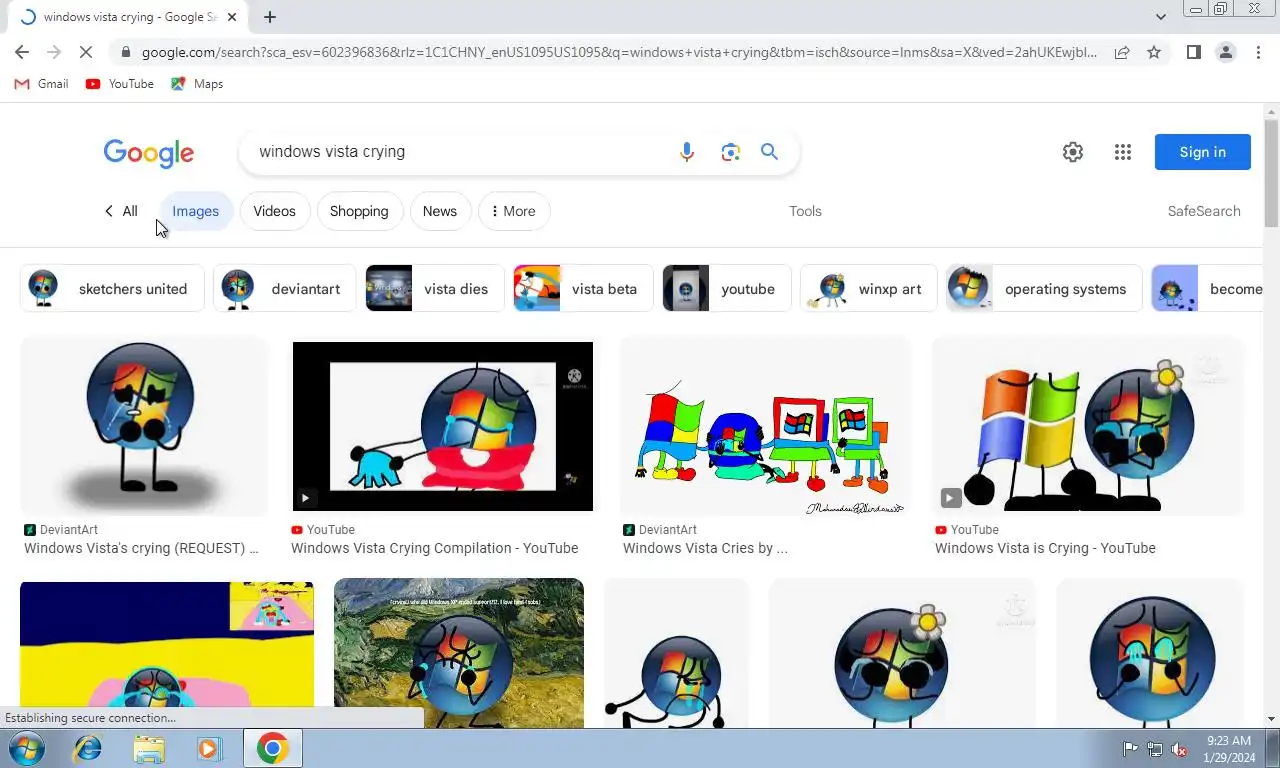Open a new tab with plus button
1280x768 pixels.
[x=270, y=17]
